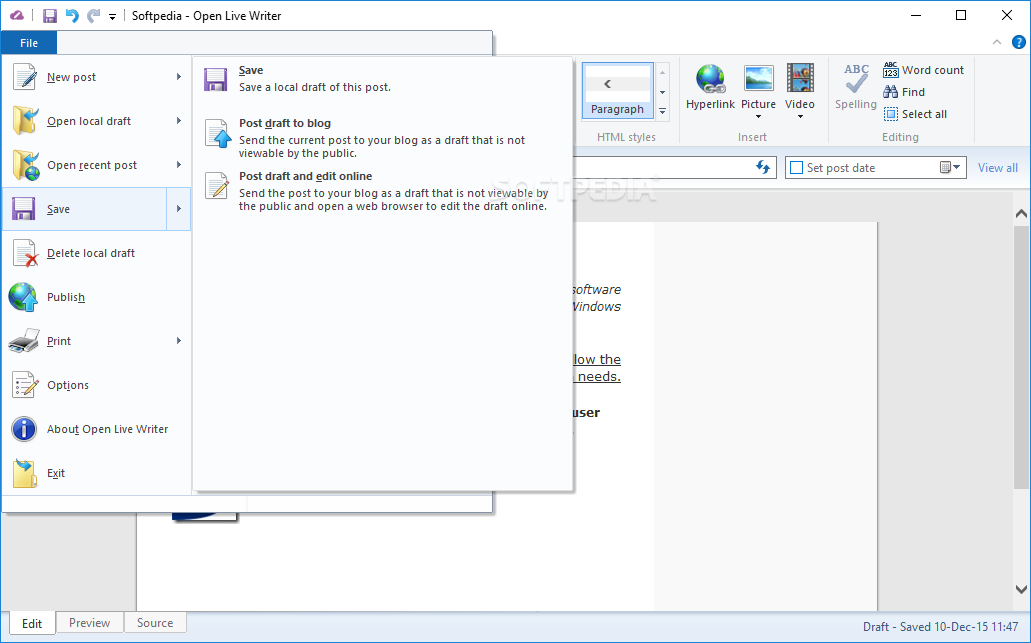Click the Open recent post globe folder icon
Screen dimensions: 1031x643
click(25, 165)
